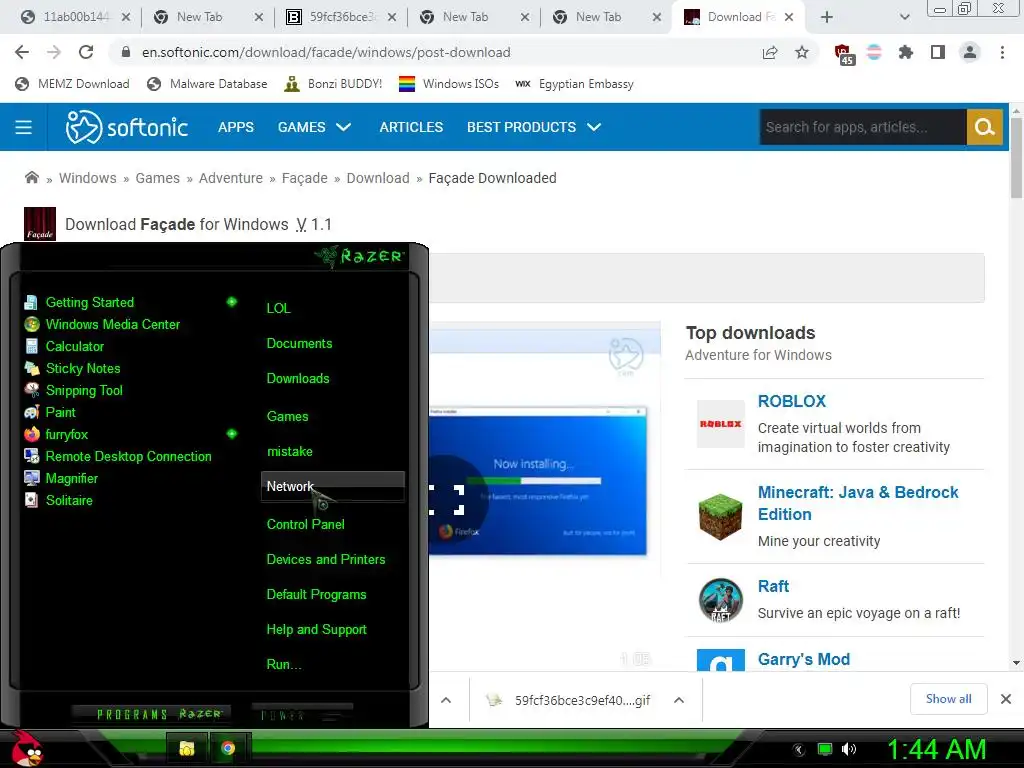This screenshot has width=1024, height=768.
Task: Switch to the first New Tab
Action: pos(199,17)
